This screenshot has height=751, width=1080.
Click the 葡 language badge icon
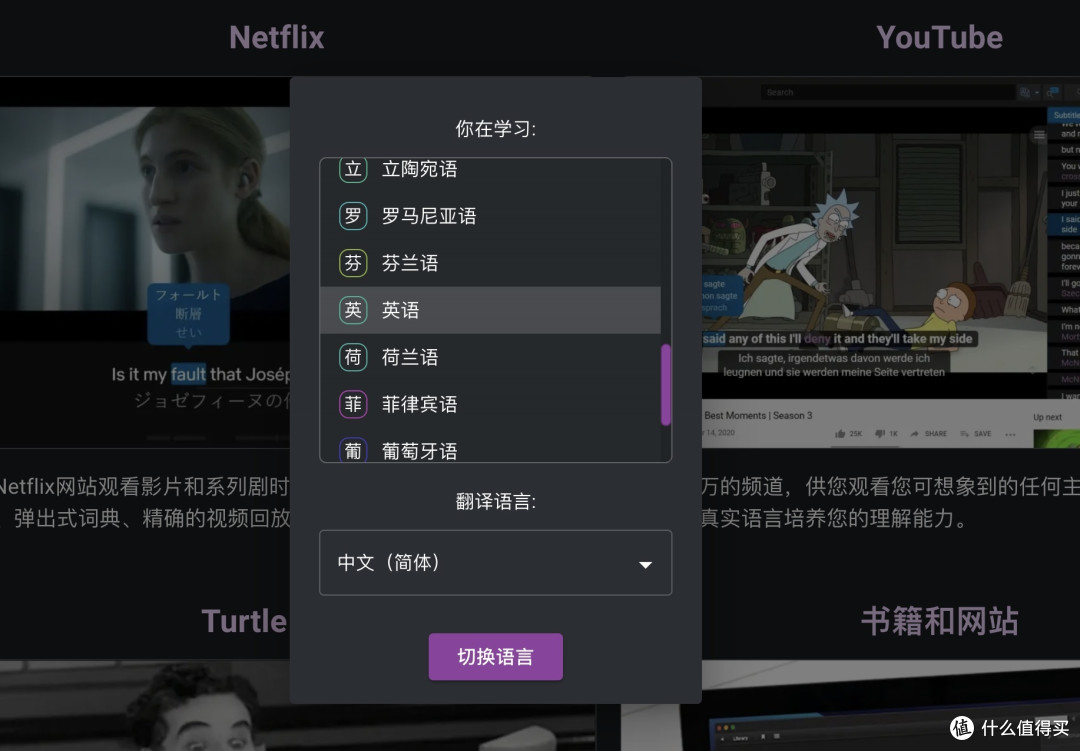click(x=353, y=450)
